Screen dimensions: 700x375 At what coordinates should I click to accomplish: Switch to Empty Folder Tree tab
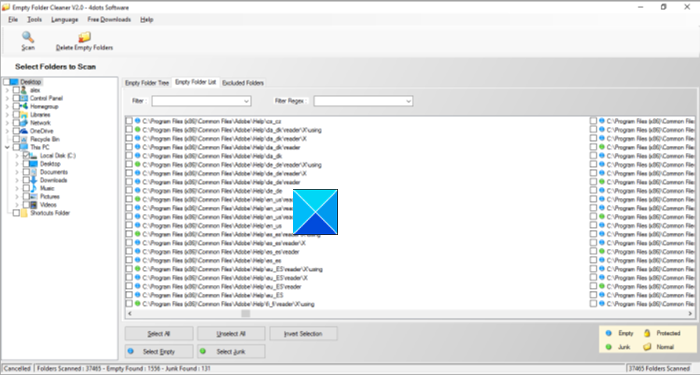click(x=147, y=83)
